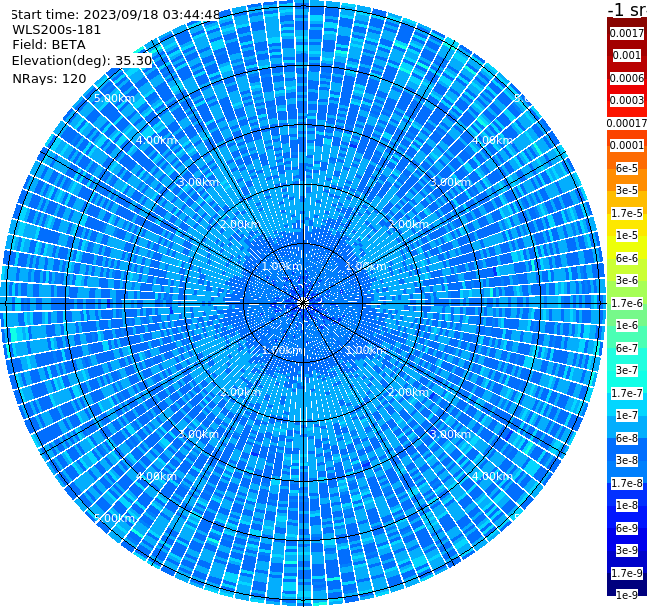Select the southwest 4.00km ring label
The width and height of the screenshot is (647, 607).
(156, 476)
